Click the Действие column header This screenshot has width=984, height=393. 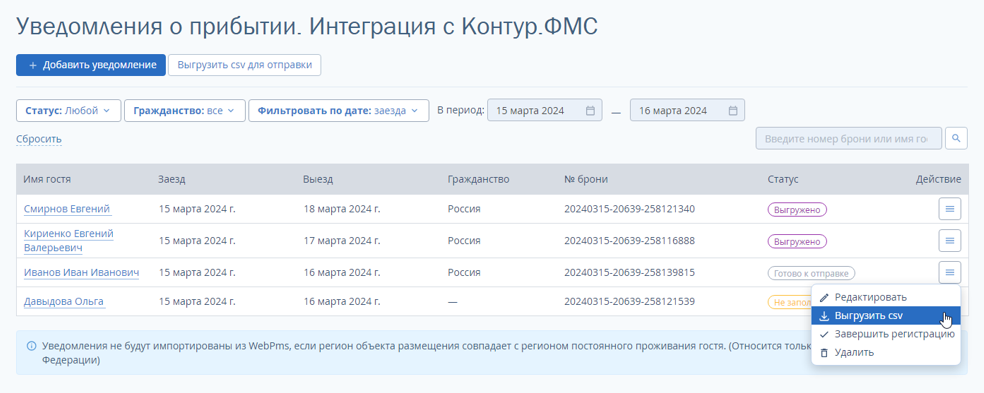click(938, 180)
